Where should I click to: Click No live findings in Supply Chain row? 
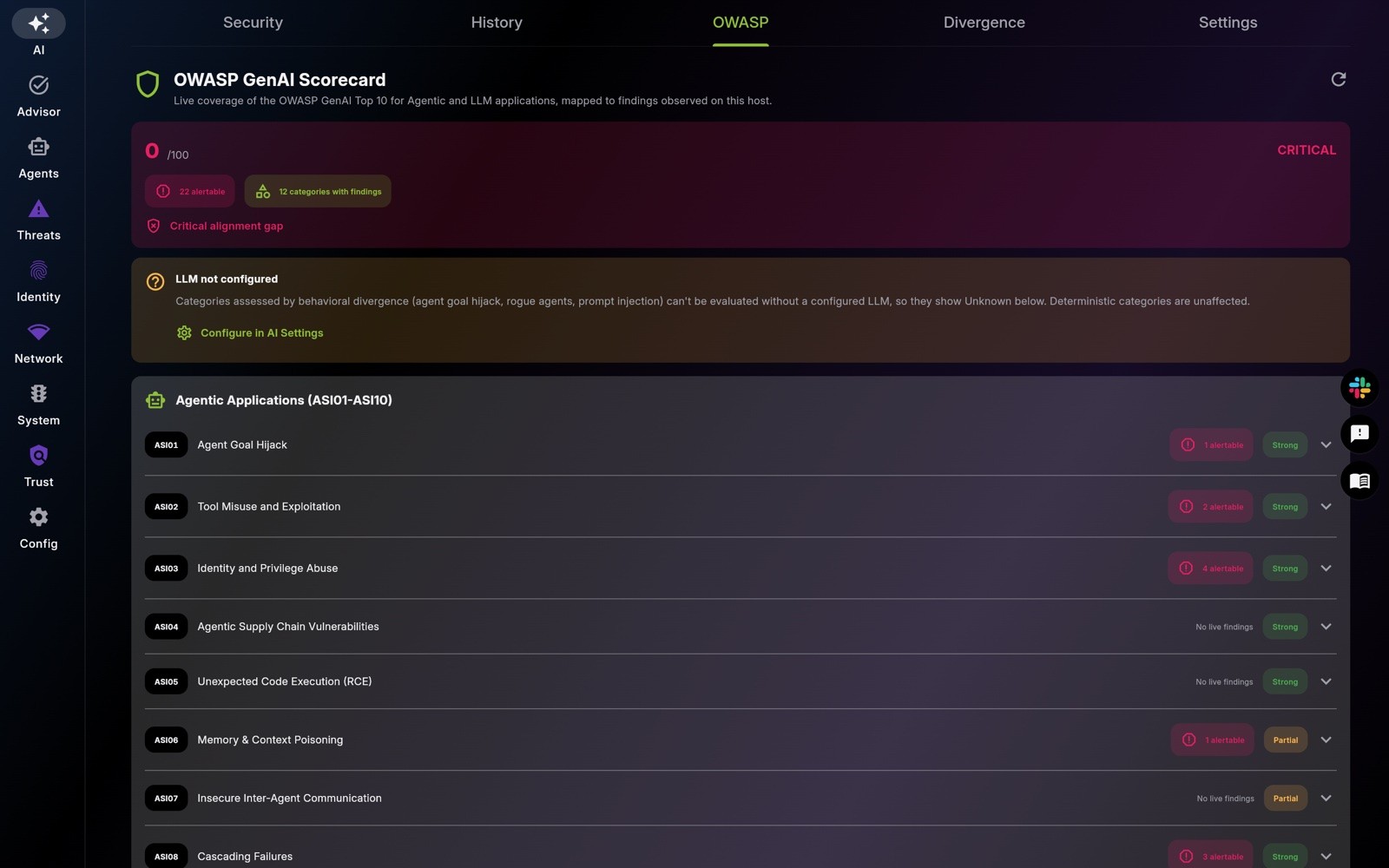(1224, 627)
